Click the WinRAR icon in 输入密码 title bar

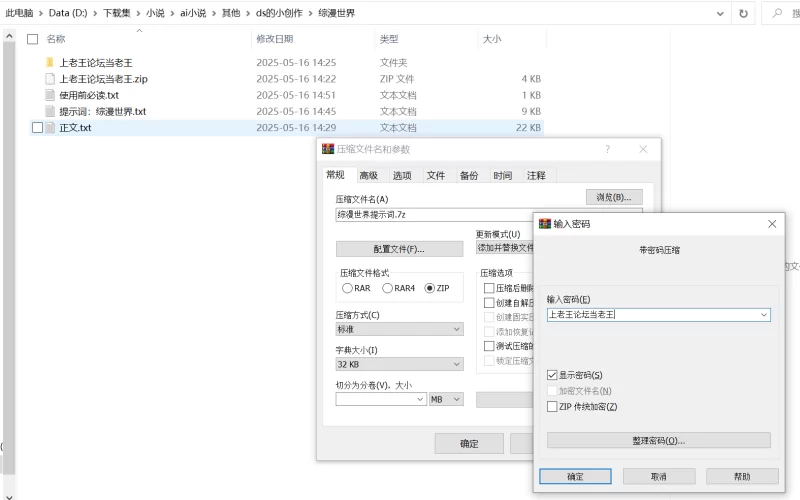click(x=545, y=224)
